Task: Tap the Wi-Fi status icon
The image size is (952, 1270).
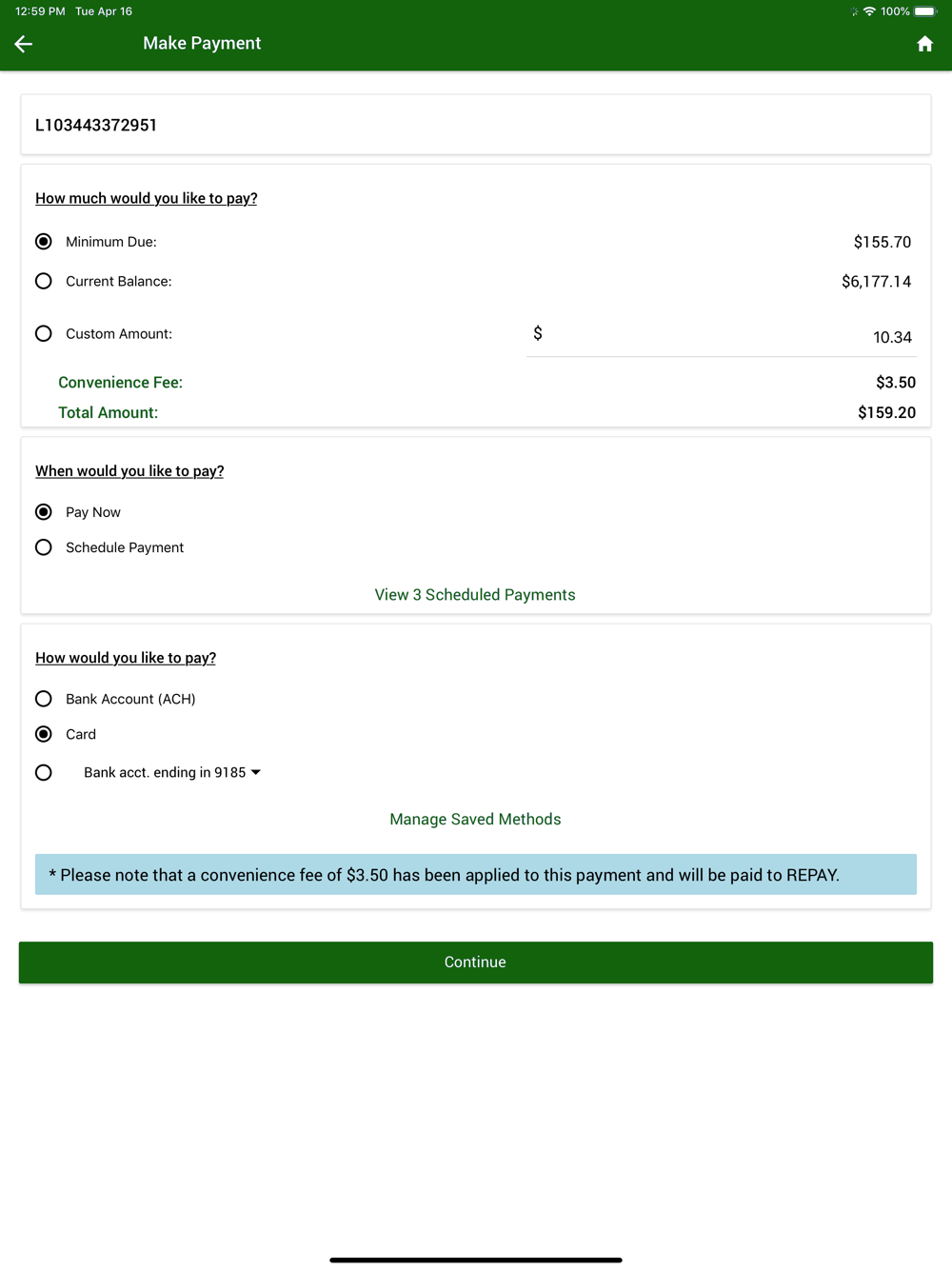Action: (x=869, y=11)
